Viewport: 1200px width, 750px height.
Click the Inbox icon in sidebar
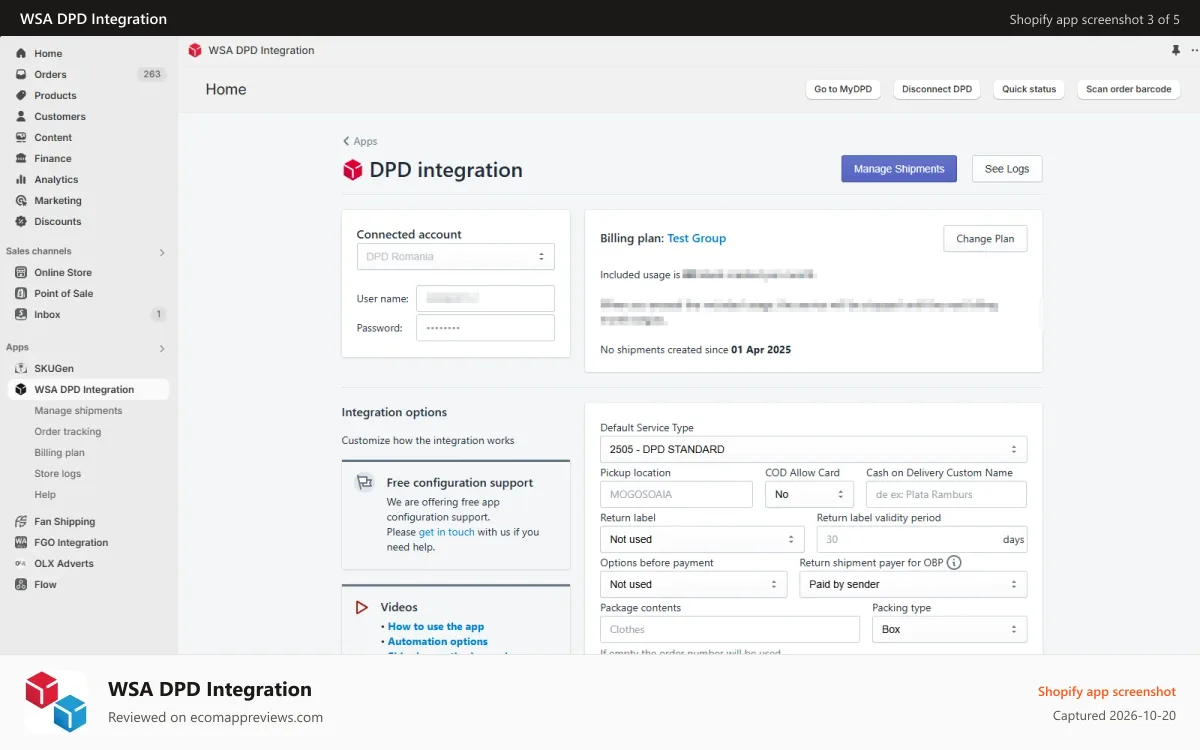tap(21, 314)
